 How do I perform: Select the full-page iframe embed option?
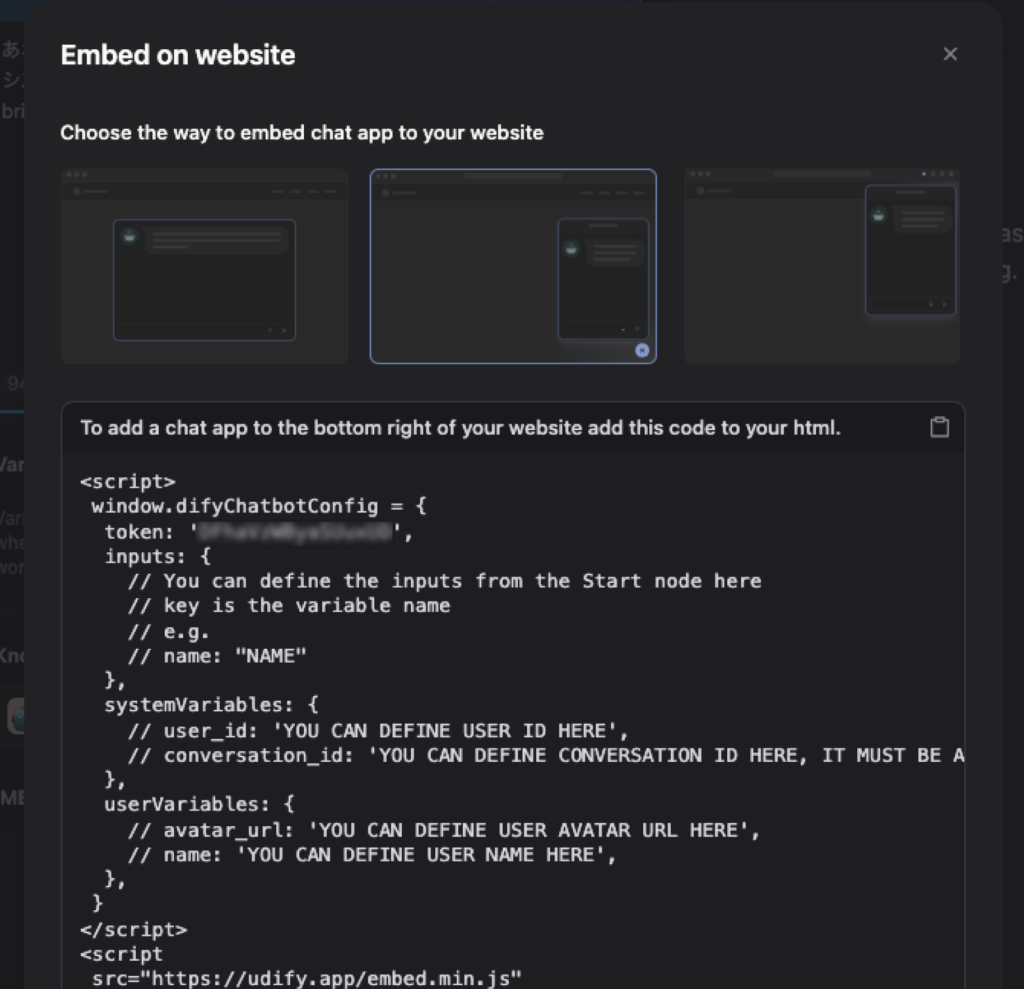click(x=204, y=266)
